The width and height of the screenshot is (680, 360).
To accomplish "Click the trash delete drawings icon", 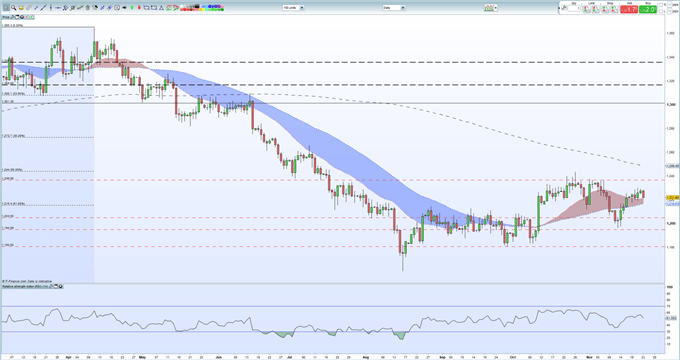I will (88, 7).
